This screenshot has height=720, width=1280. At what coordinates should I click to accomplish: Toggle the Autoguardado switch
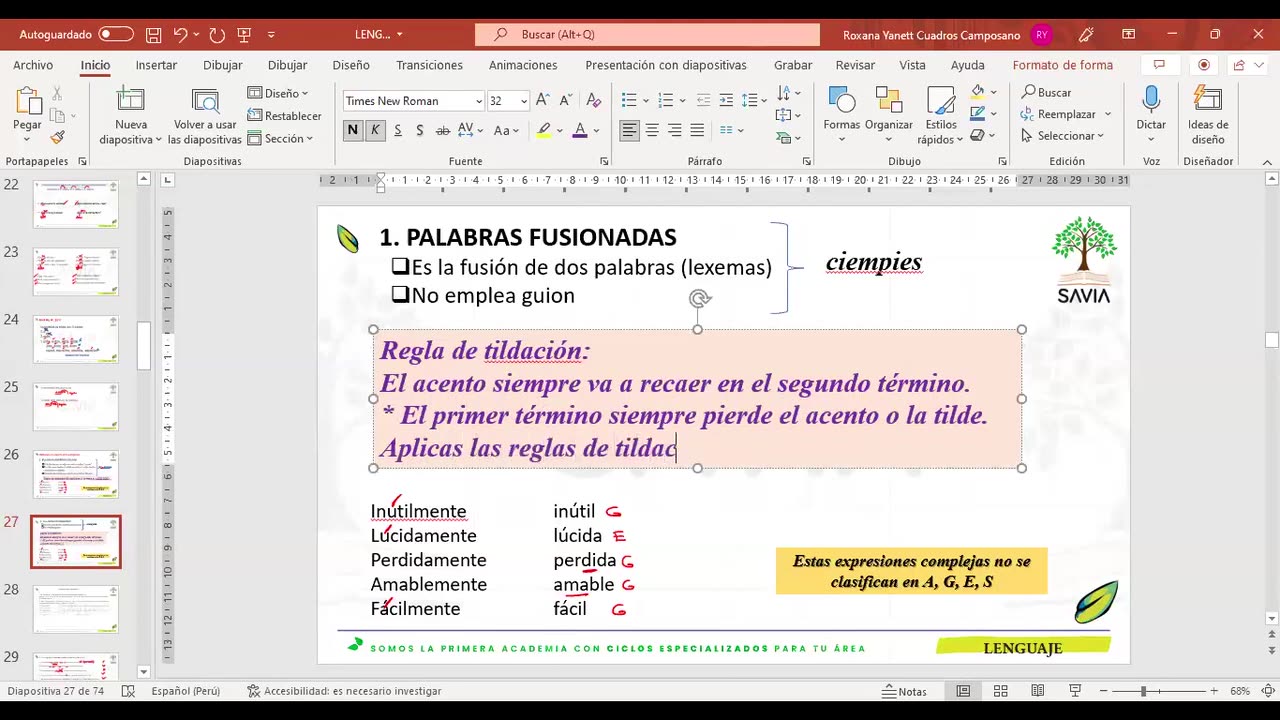click(116, 34)
